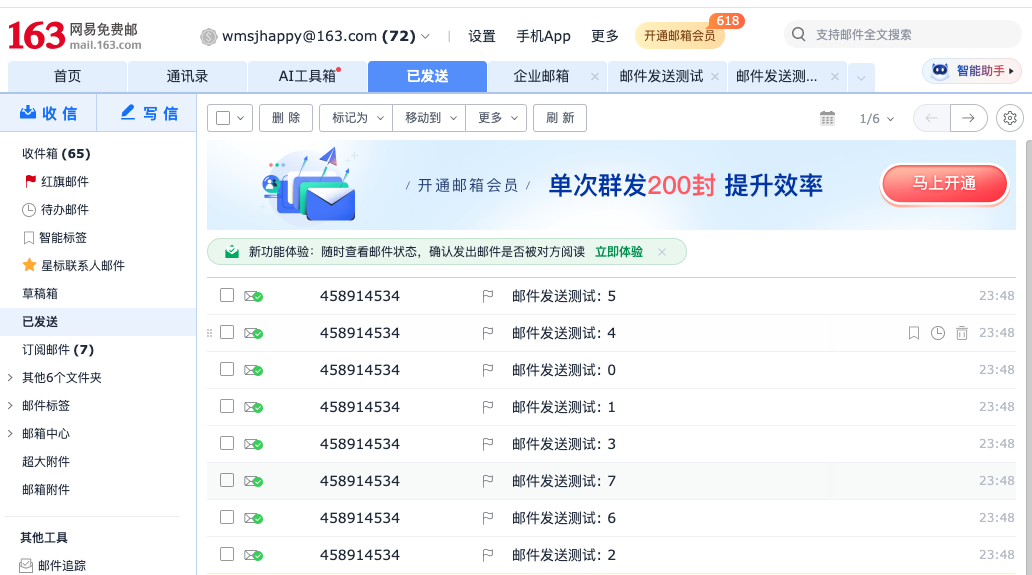Image resolution: width=1032 pixels, height=575 pixels.
Task: Click the calendar date filter icon
Action: pos(827,118)
